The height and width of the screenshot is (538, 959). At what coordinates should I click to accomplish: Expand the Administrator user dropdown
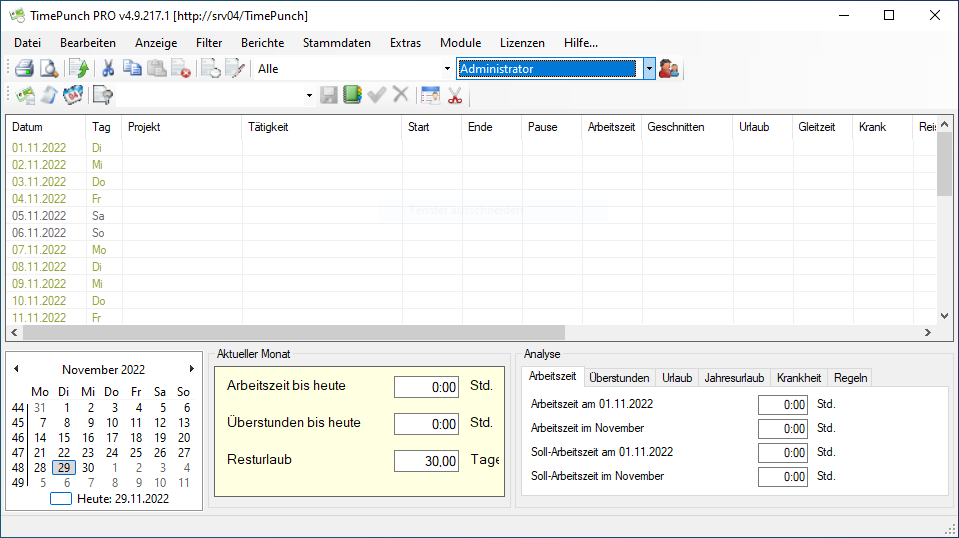[x=649, y=69]
